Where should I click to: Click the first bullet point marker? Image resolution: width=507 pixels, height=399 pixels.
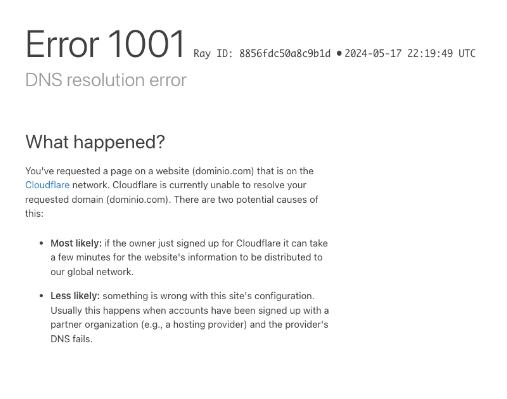[41, 243]
